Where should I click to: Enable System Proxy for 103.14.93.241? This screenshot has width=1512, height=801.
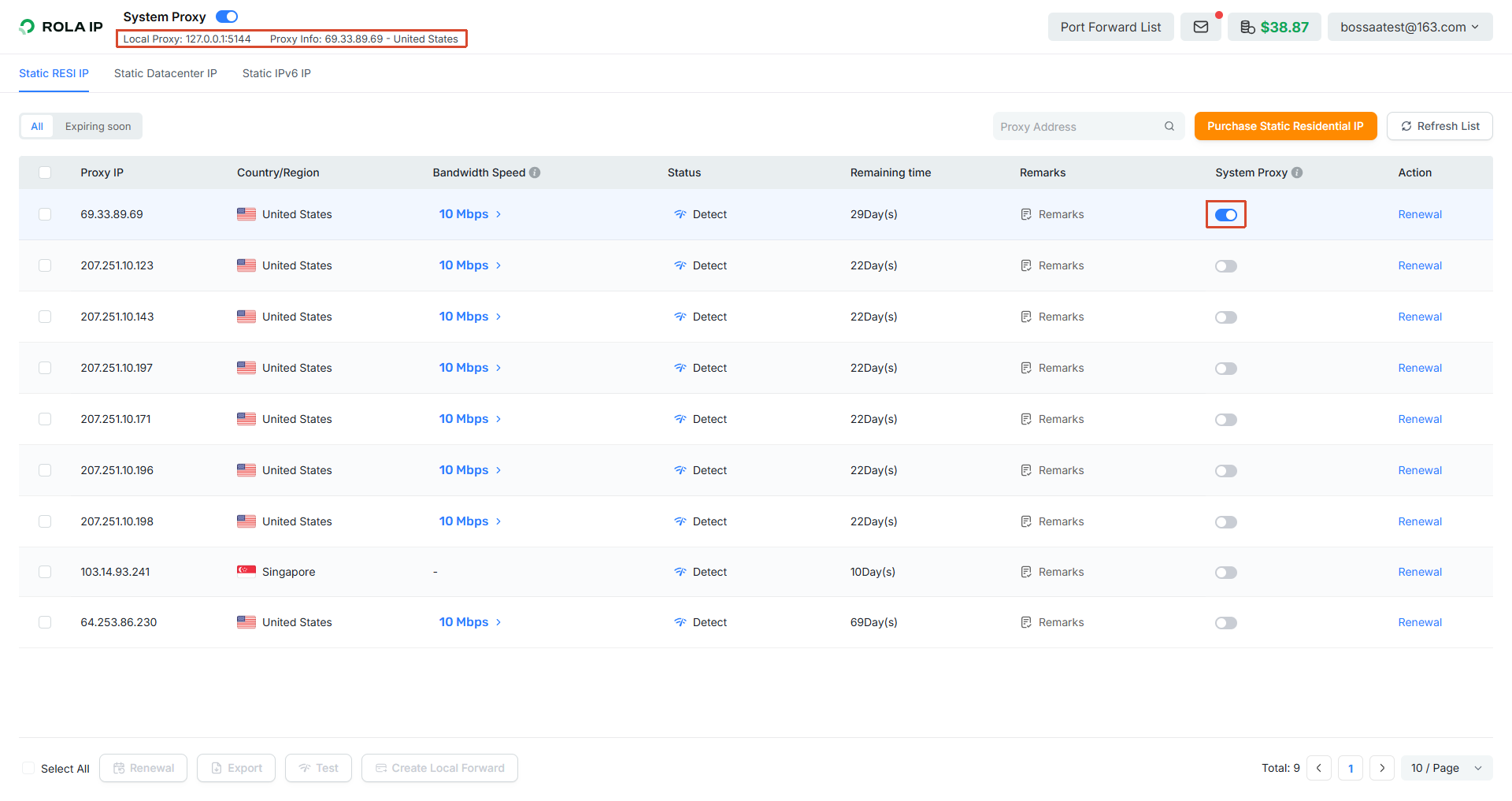1226,573
